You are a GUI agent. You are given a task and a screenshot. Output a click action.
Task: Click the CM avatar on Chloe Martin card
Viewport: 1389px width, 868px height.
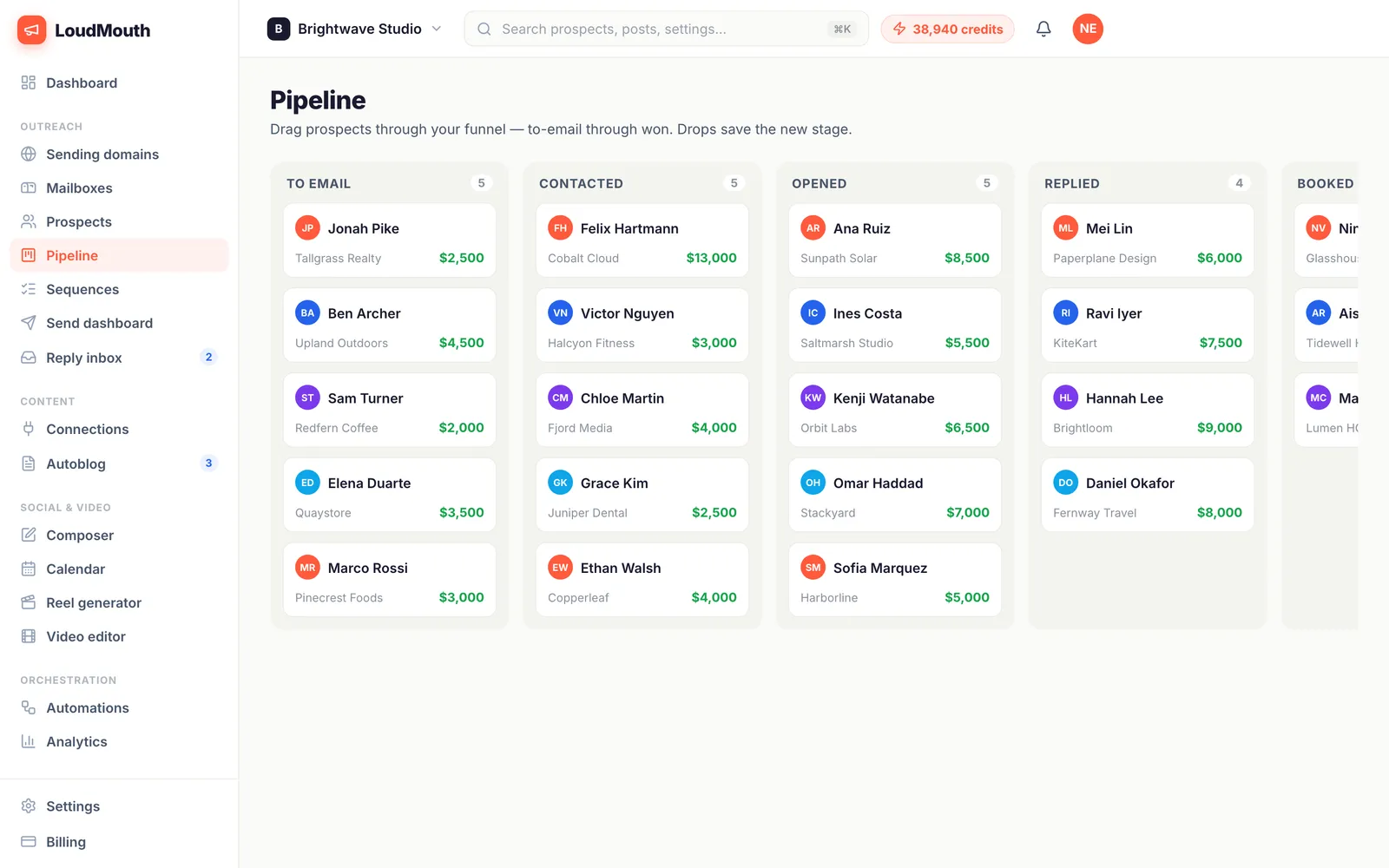coord(560,398)
